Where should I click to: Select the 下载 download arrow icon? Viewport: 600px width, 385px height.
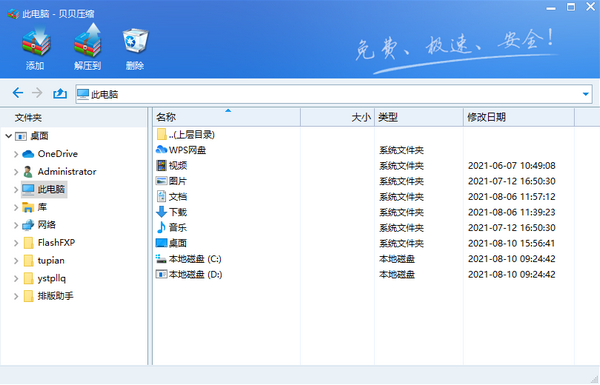coord(161,212)
